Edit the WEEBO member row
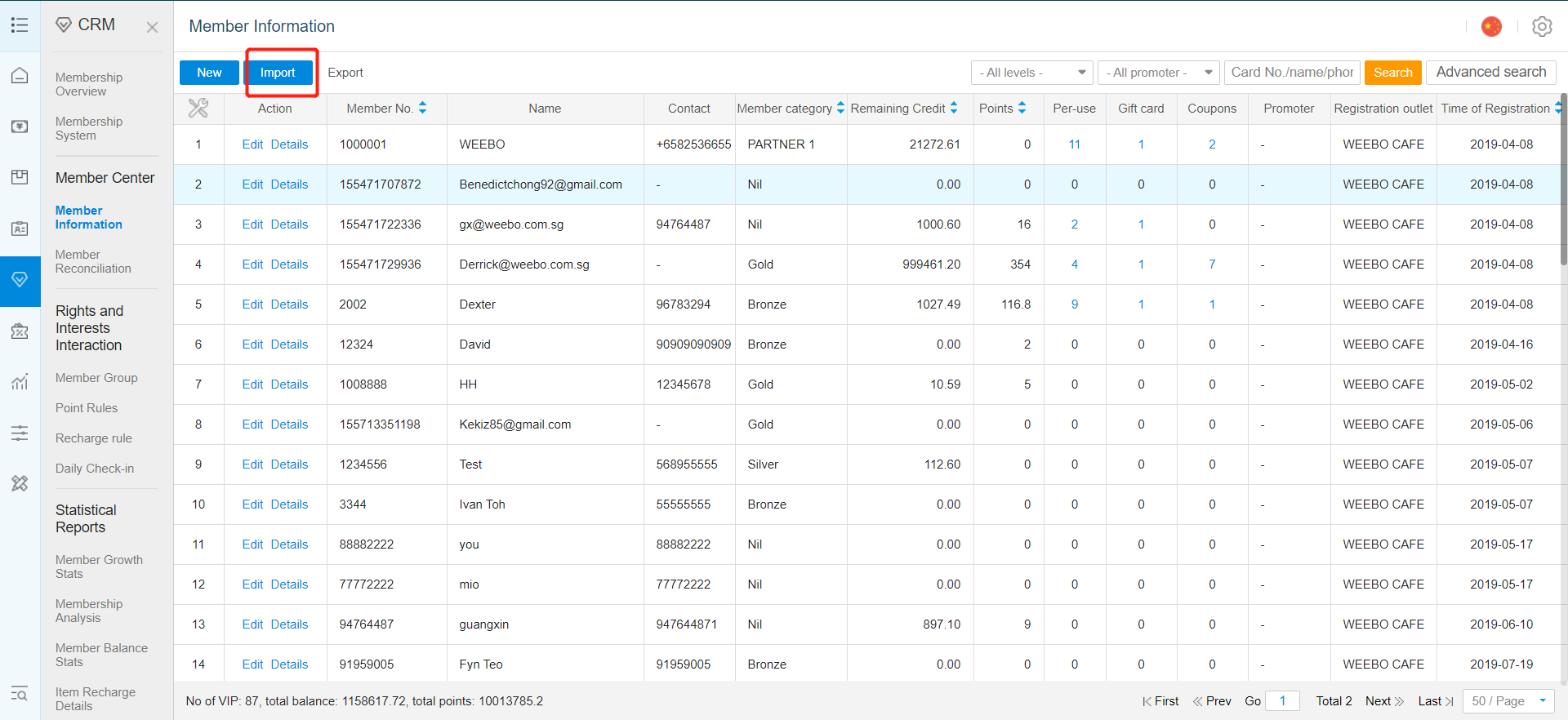Image resolution: width=1568 pixels, height=720 pixels. pyautogui.click(x=252, y=144)
